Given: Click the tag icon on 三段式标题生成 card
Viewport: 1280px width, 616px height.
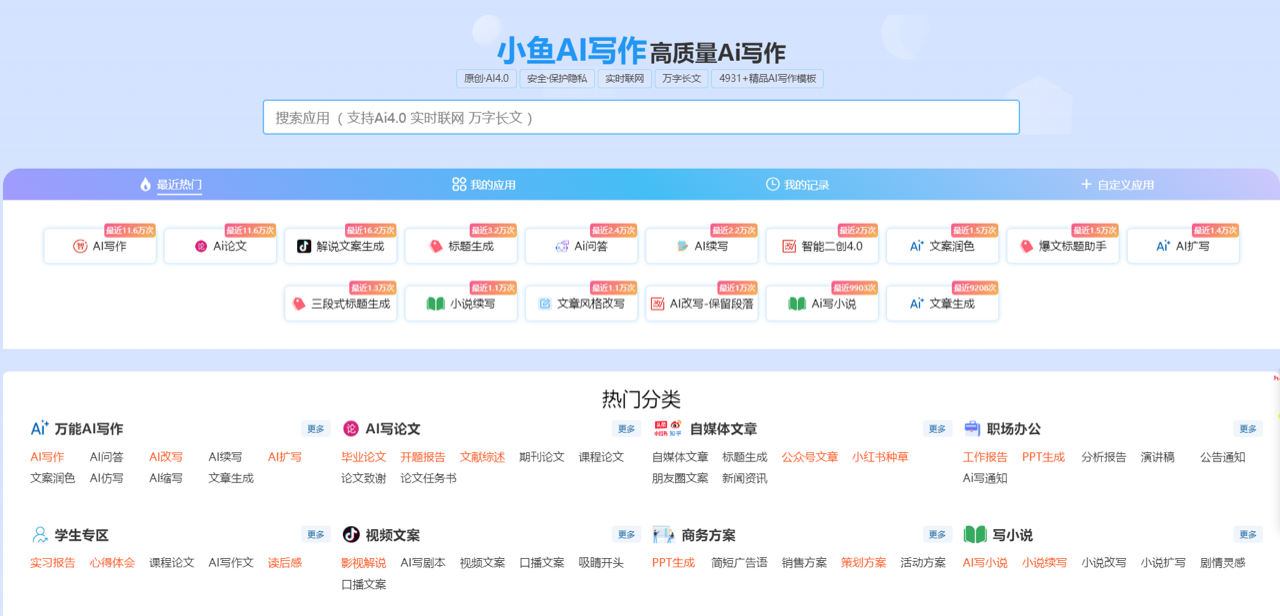Looking at the screenshot, I should coord(298,304).
